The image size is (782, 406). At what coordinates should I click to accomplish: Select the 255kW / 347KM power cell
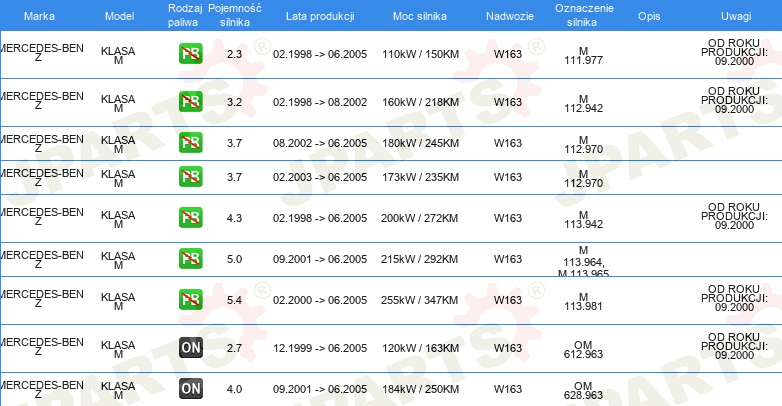click(419, 300)
